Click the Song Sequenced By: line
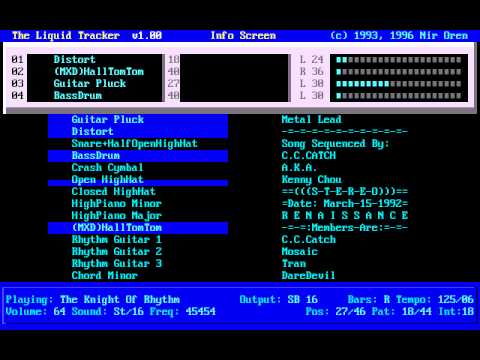Image resolution: width=480 pixels, height=360 pixels. tap(335, 143)
